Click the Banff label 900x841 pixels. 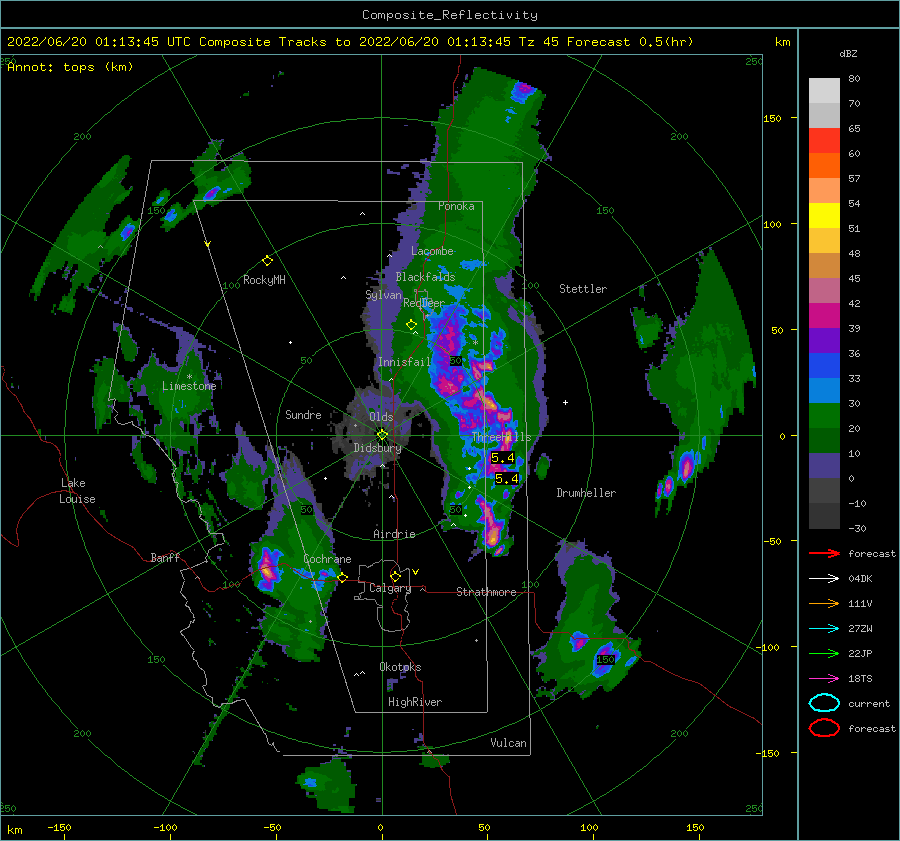(x=165, y=557)
